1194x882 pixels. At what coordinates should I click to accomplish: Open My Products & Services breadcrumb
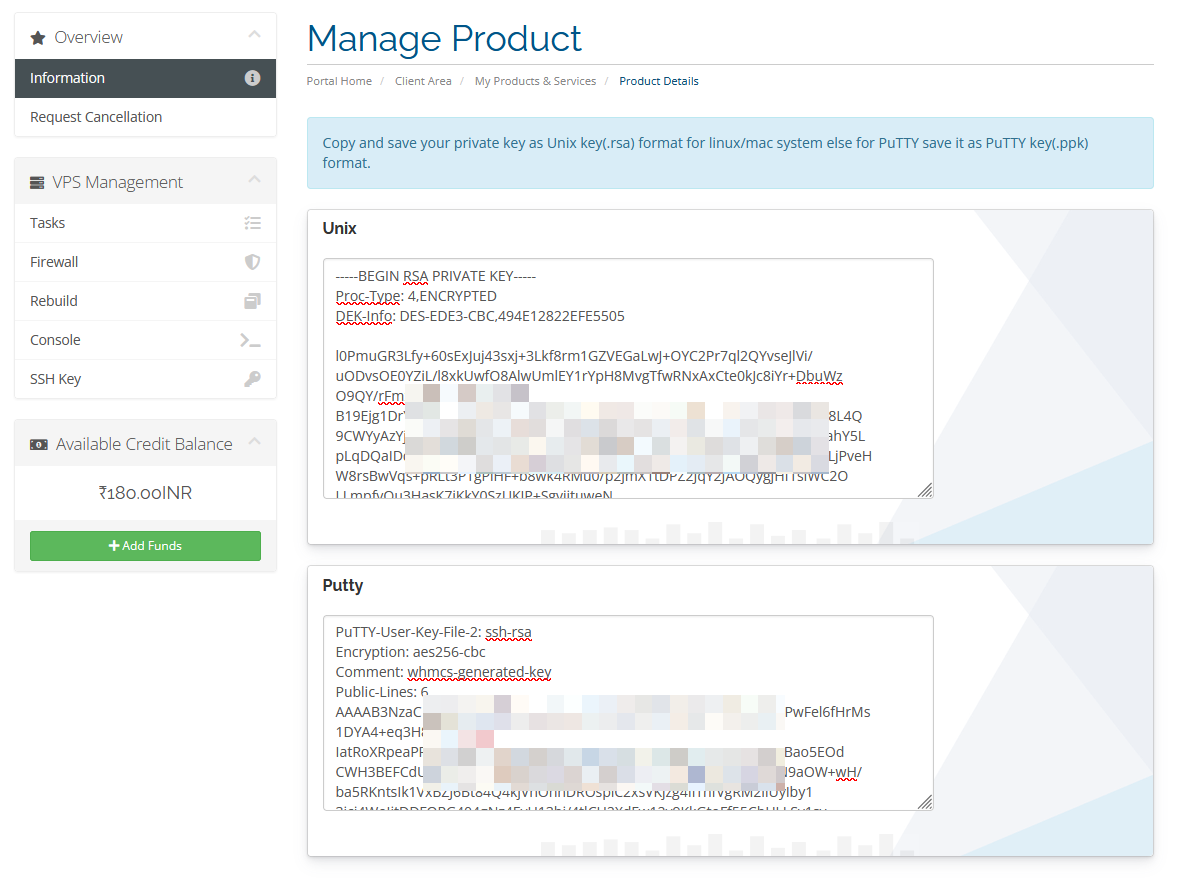tap(535, 81)
